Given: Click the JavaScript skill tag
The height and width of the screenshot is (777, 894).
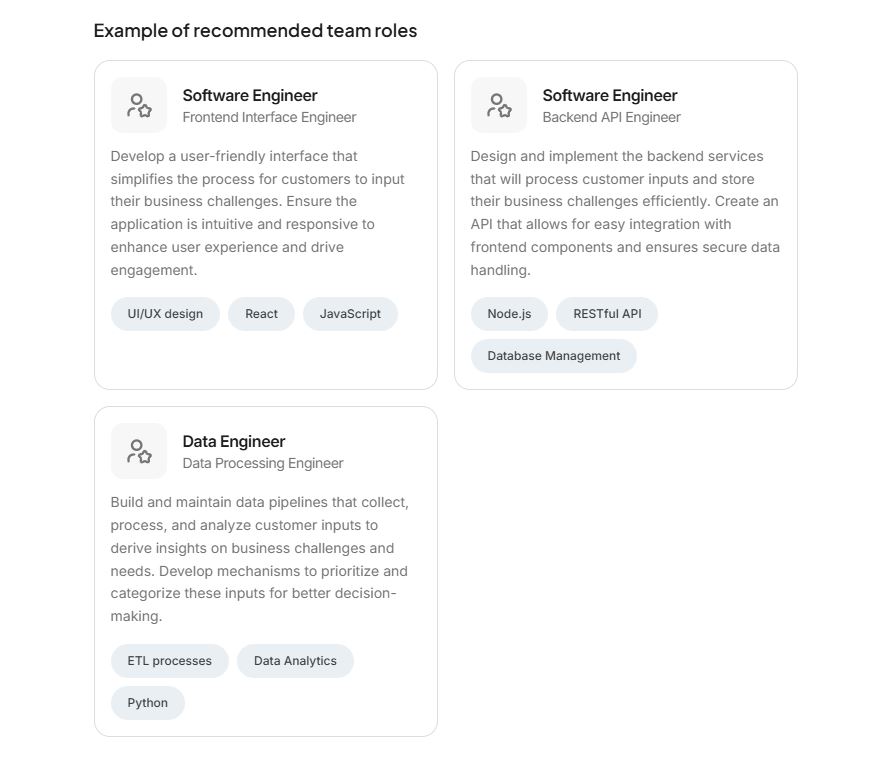Looking at the screenshot, I should tap(350, 314).
